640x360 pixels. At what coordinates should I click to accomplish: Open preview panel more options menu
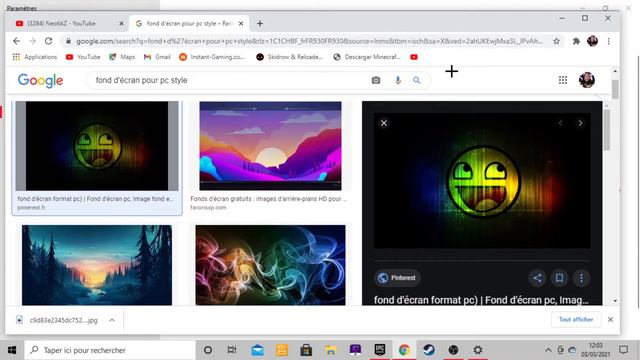[x=581, y=278]
